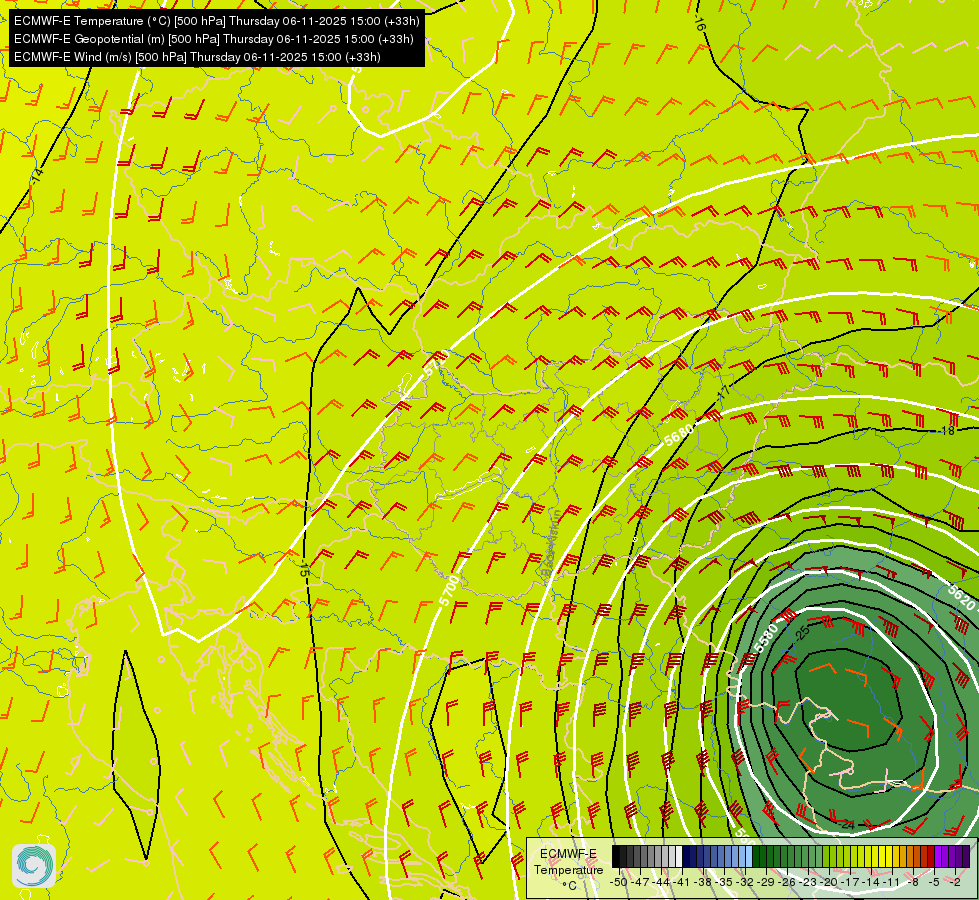Click the -15 isotherm contour label
The image size is (979, 900).
pos(303,568)
